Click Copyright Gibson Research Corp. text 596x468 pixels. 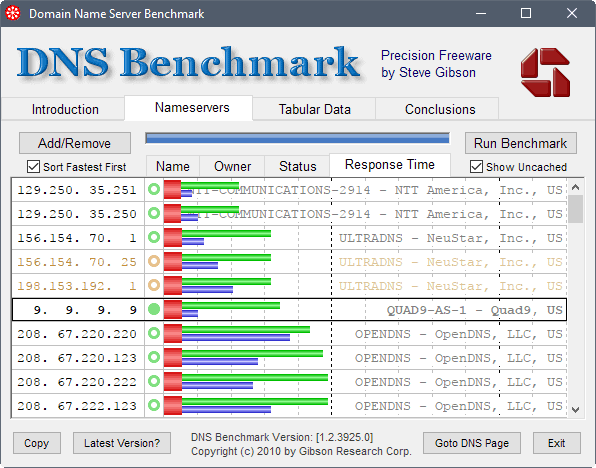point(301,451)
